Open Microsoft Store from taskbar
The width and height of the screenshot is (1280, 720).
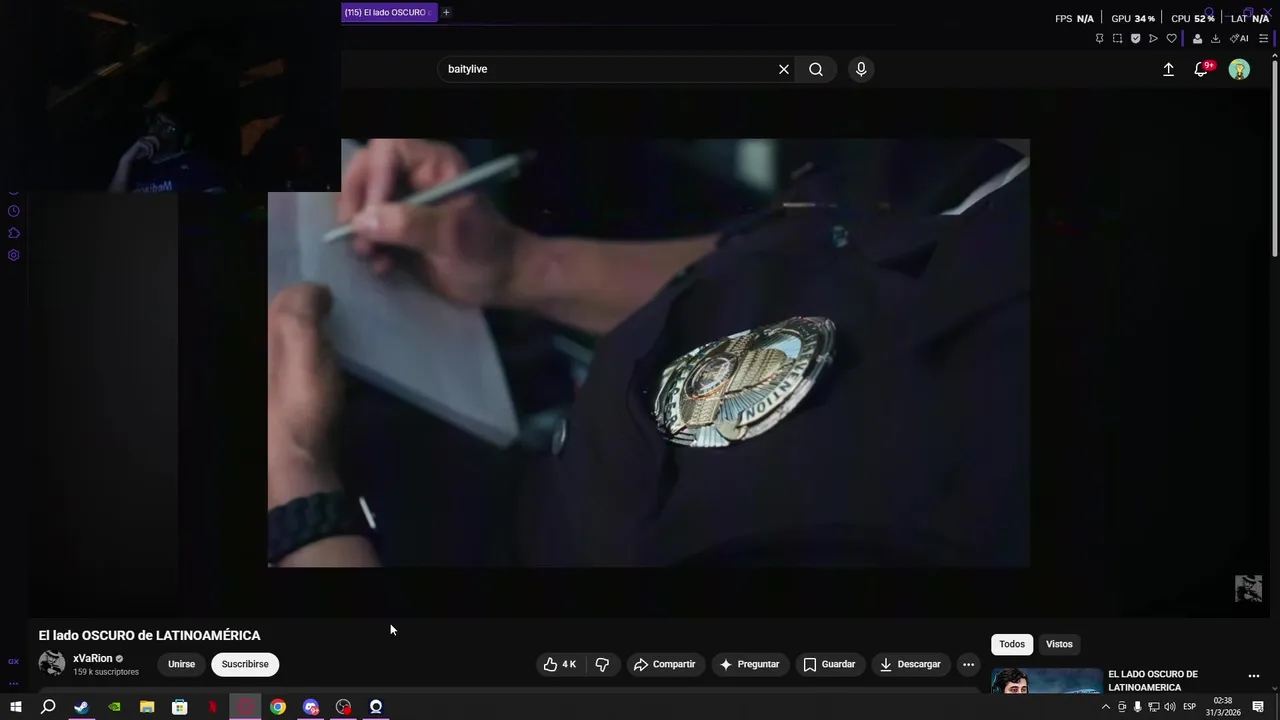coord(180,707)
